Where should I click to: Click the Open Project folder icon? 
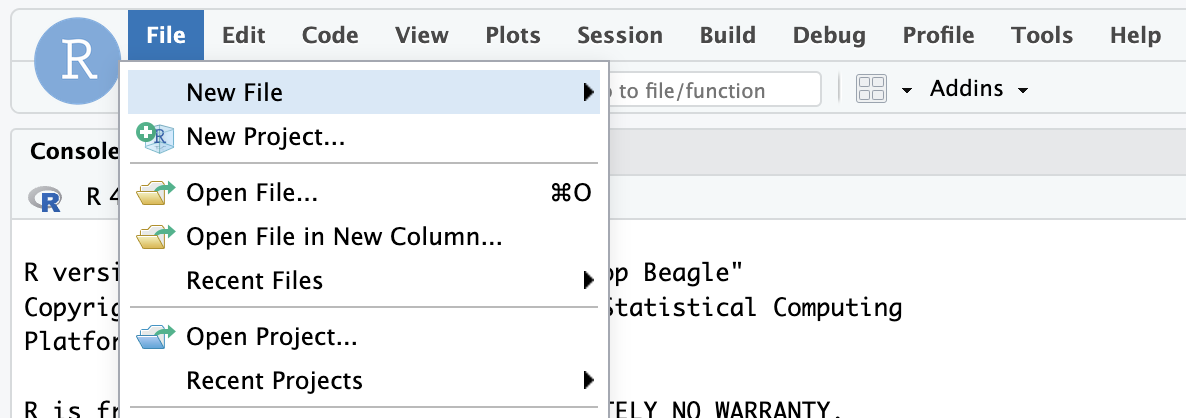(x=155, y=337)
